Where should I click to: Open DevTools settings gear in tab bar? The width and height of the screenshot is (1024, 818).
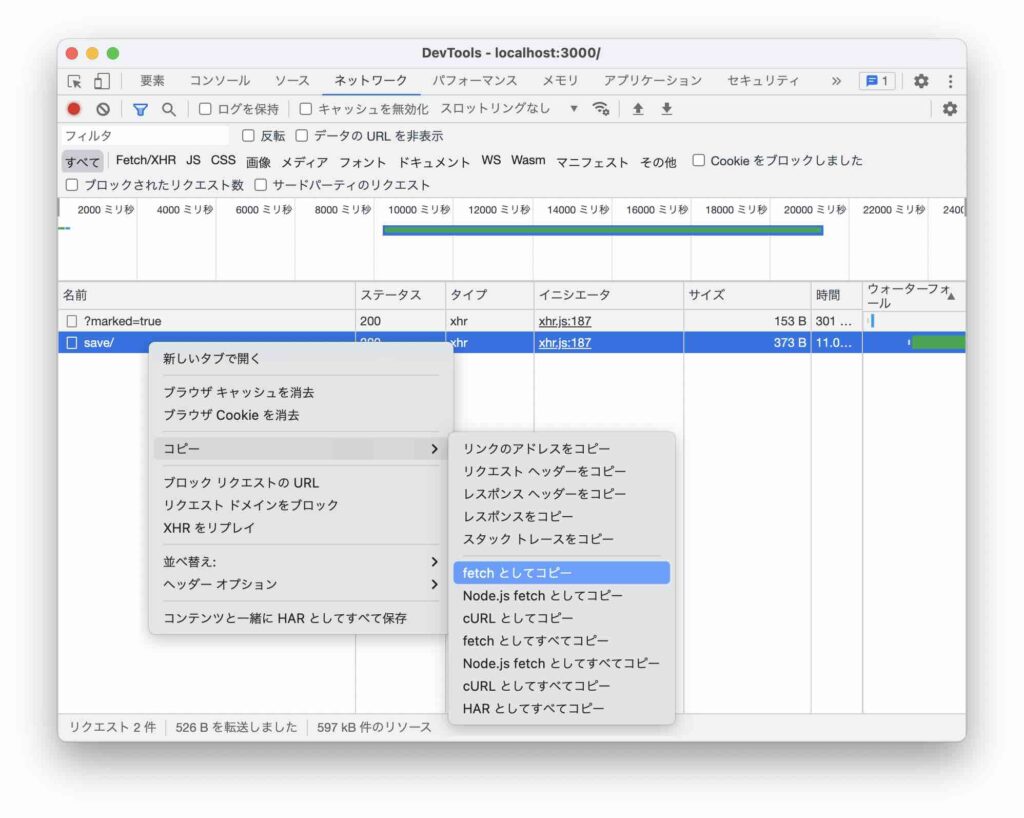(x=921, y=82)
